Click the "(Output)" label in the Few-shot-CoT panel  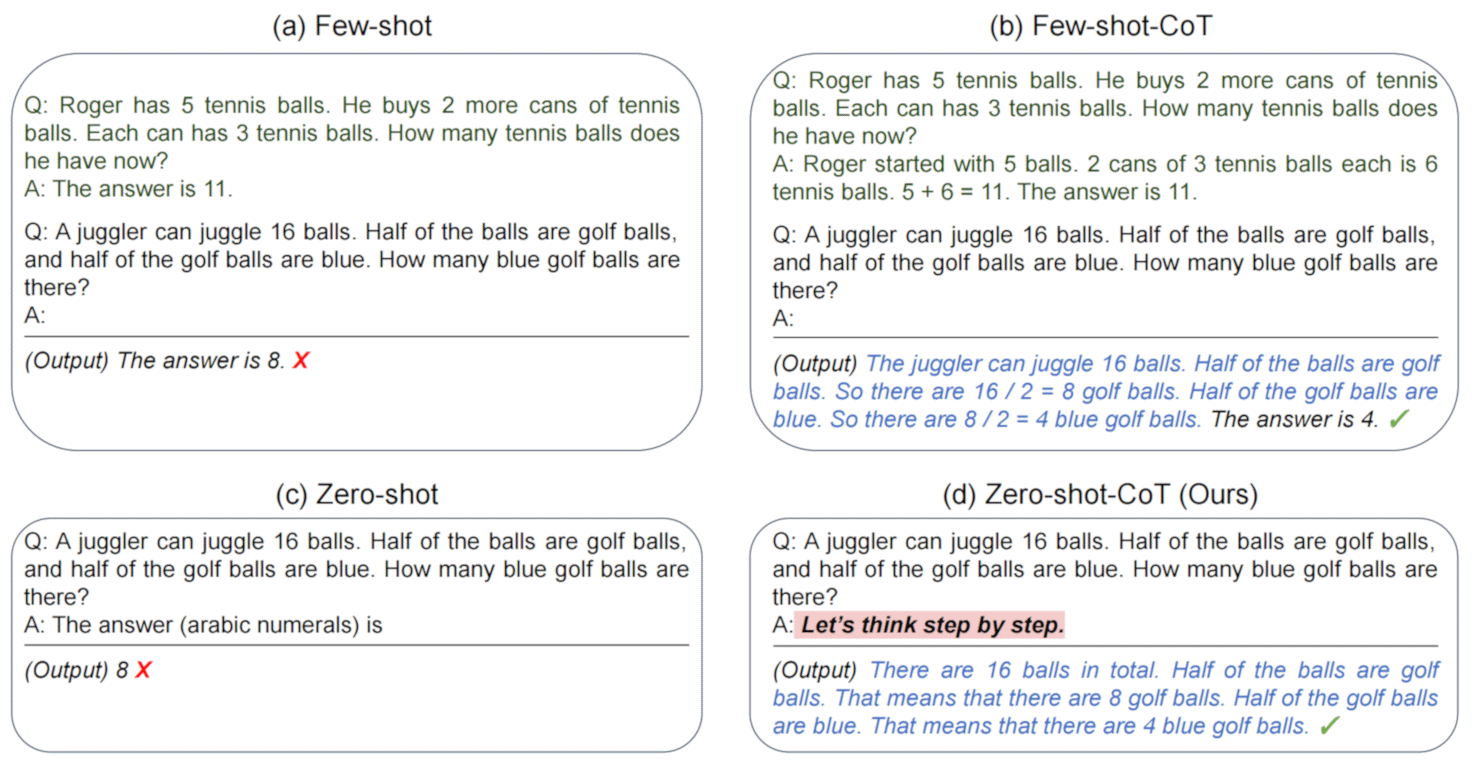[x=814, y=364]
